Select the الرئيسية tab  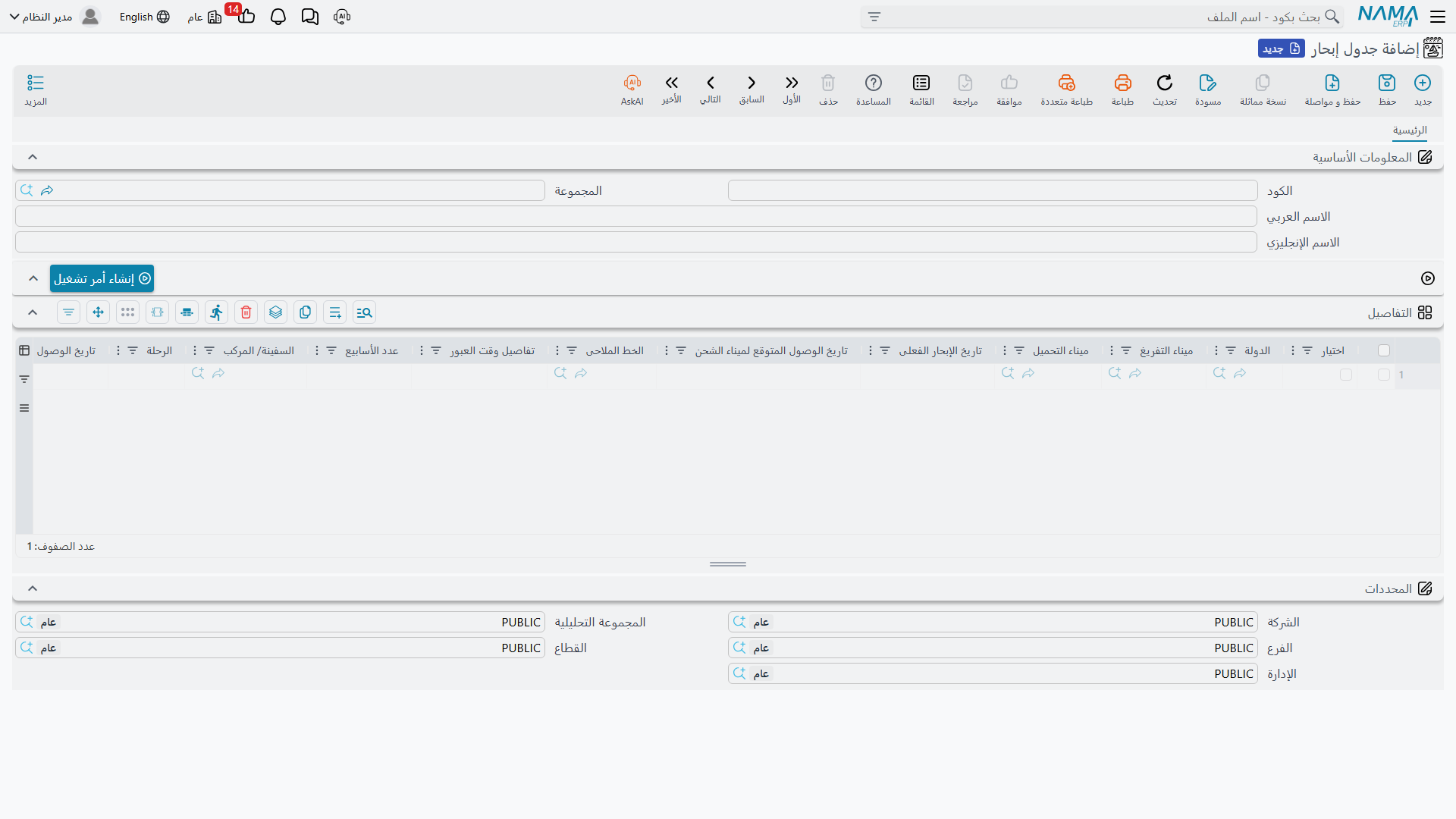[1410, 130]
